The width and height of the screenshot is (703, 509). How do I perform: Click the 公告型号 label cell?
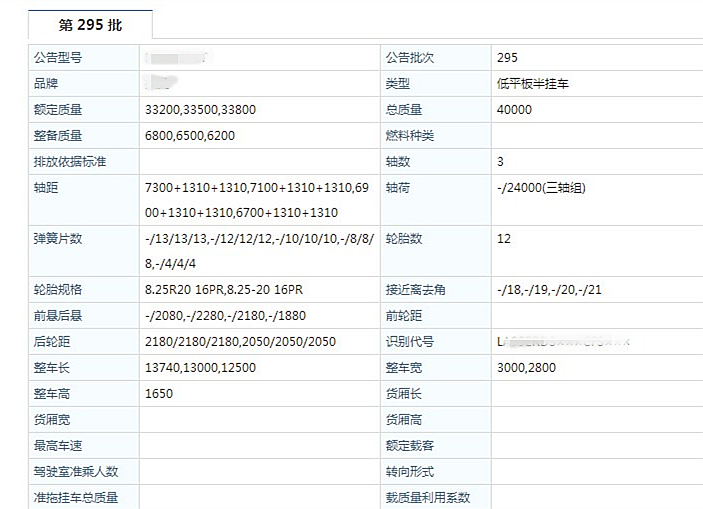(x=57, y=58)
